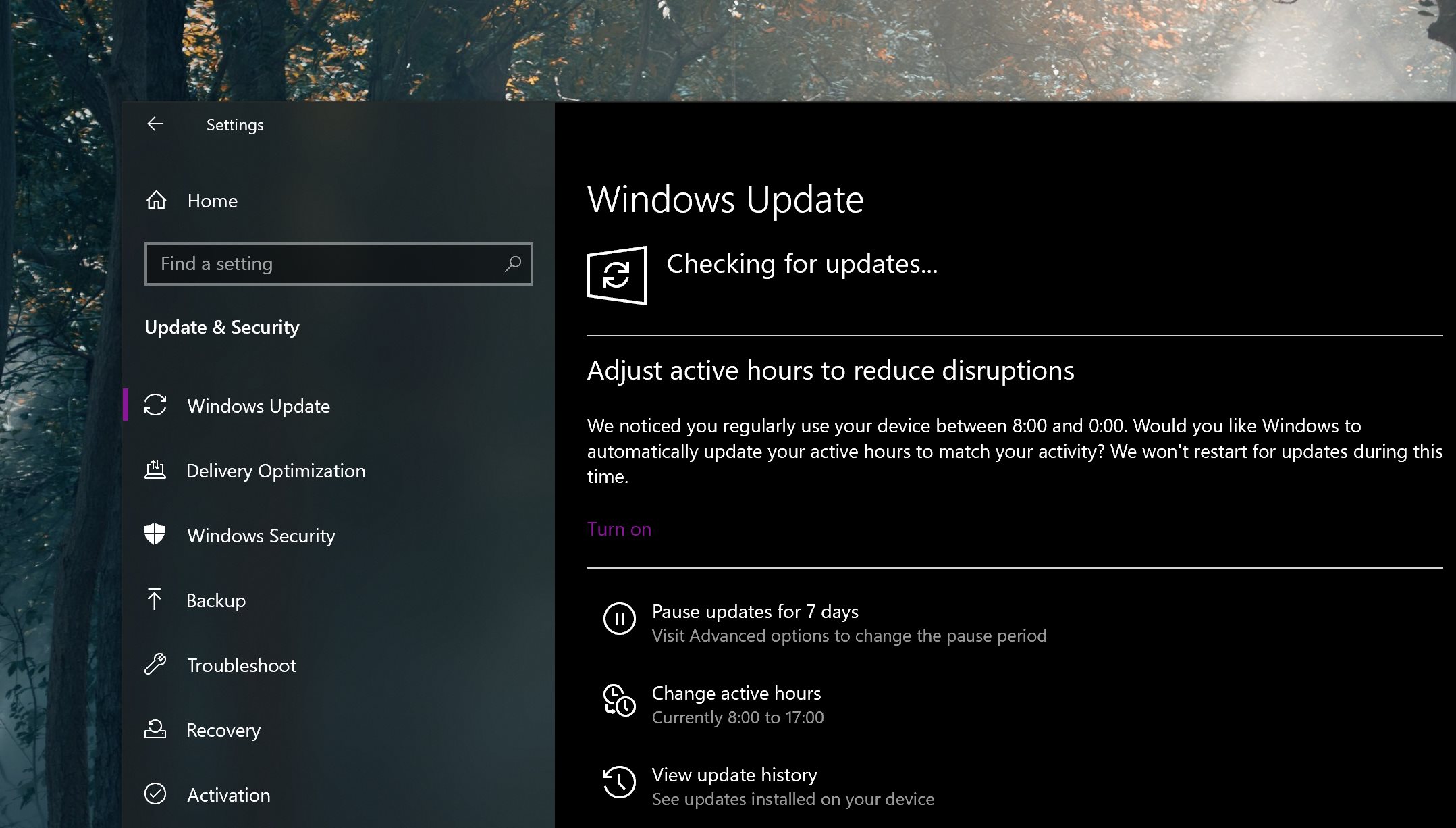The width and height of the screenshot is (1456, 828).
Task: Click the Recovery icon in sidebar
Action: tap(155, 729)
